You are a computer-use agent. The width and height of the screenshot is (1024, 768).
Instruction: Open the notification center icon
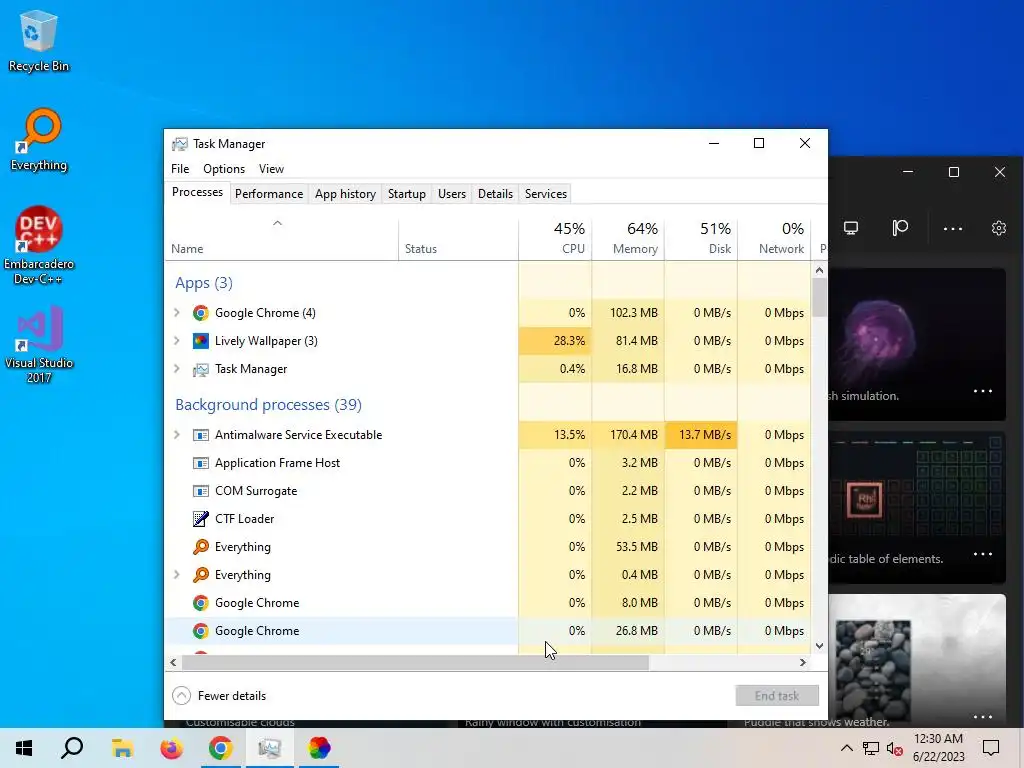(x=991, y=748)
